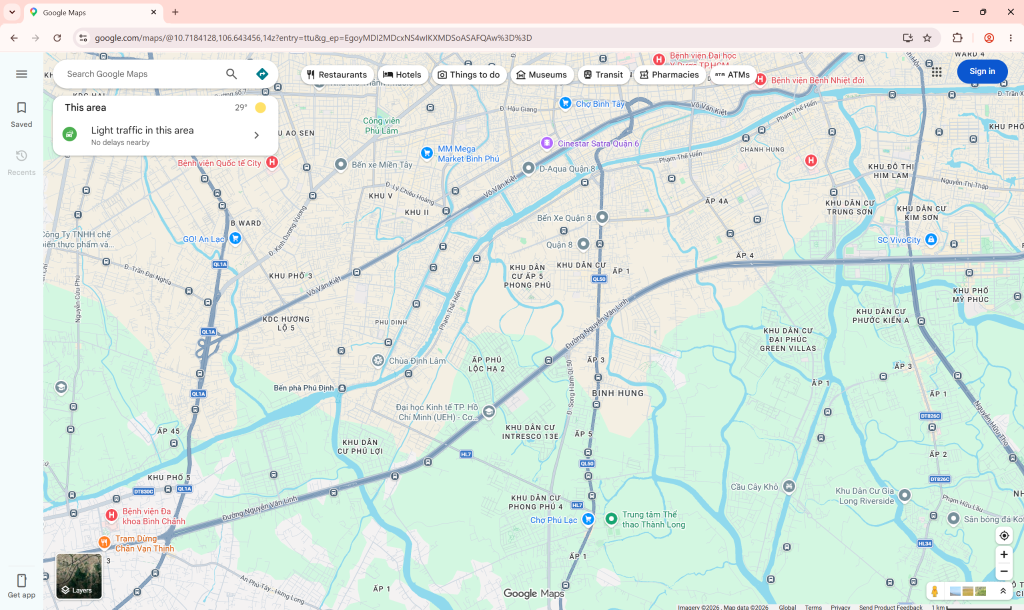Image resolution: width=1024 pixels, height=610 pixels.
Task: Open the Saved places panel
Action: pos(22,114)
